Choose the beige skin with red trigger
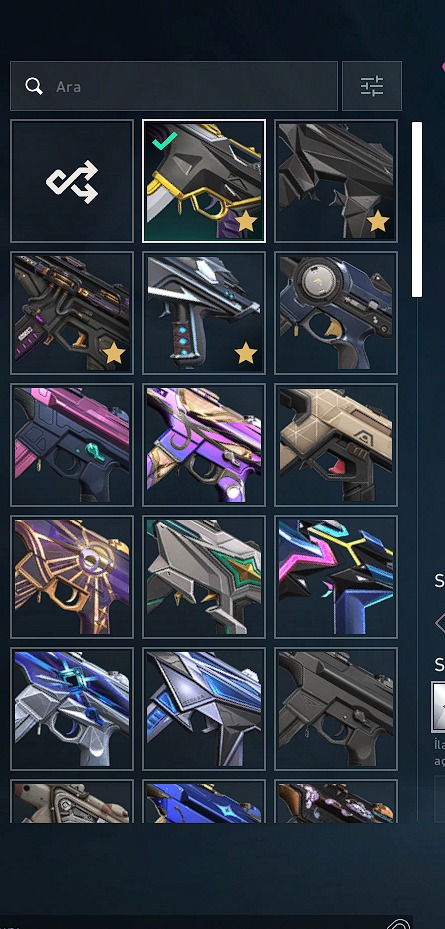Viewport: 445px width, 929px height. [x=336, y=445]
